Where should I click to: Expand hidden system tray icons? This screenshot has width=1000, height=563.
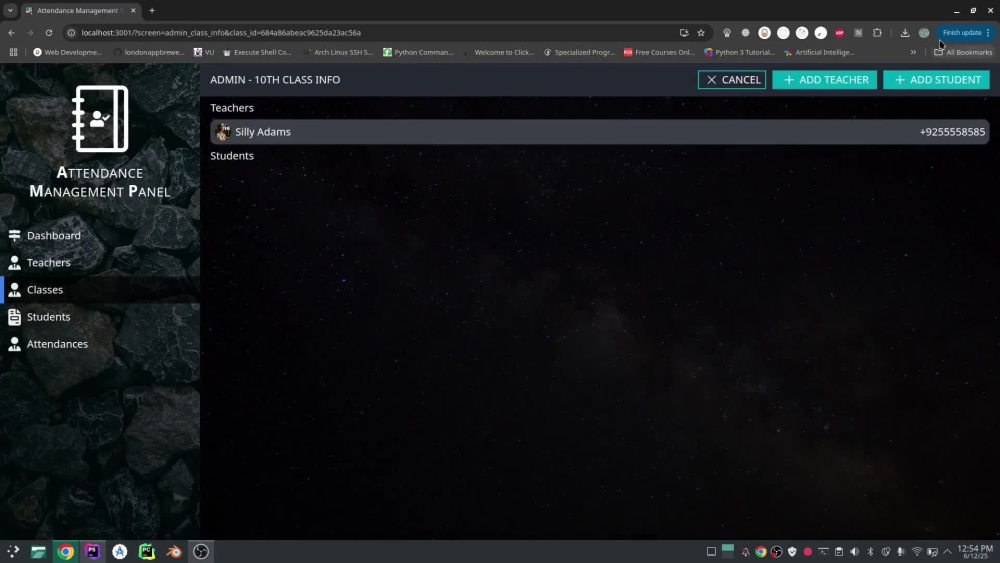point(948,552)
